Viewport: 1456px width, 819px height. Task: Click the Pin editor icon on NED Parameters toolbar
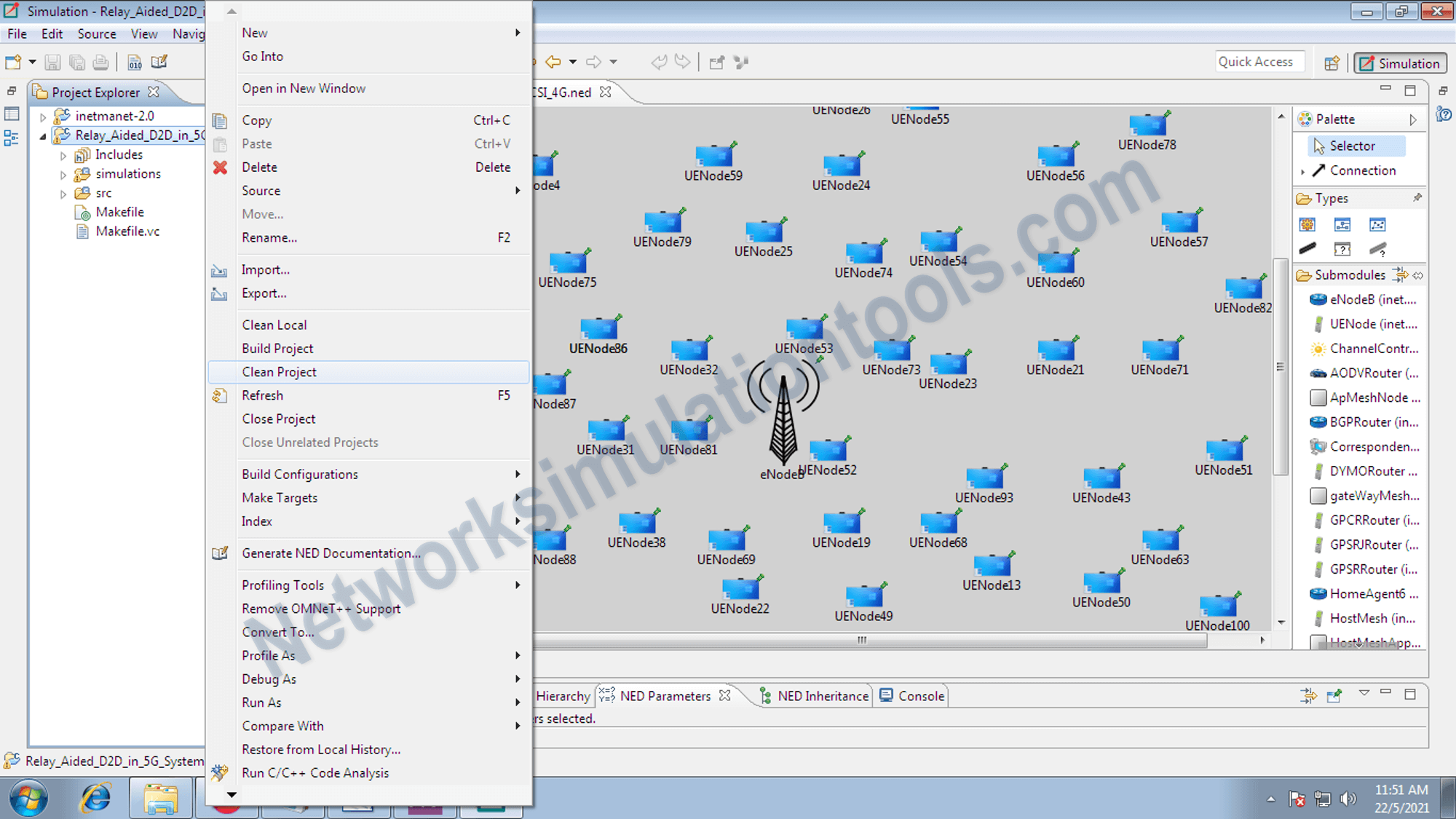coord(1334,695)
